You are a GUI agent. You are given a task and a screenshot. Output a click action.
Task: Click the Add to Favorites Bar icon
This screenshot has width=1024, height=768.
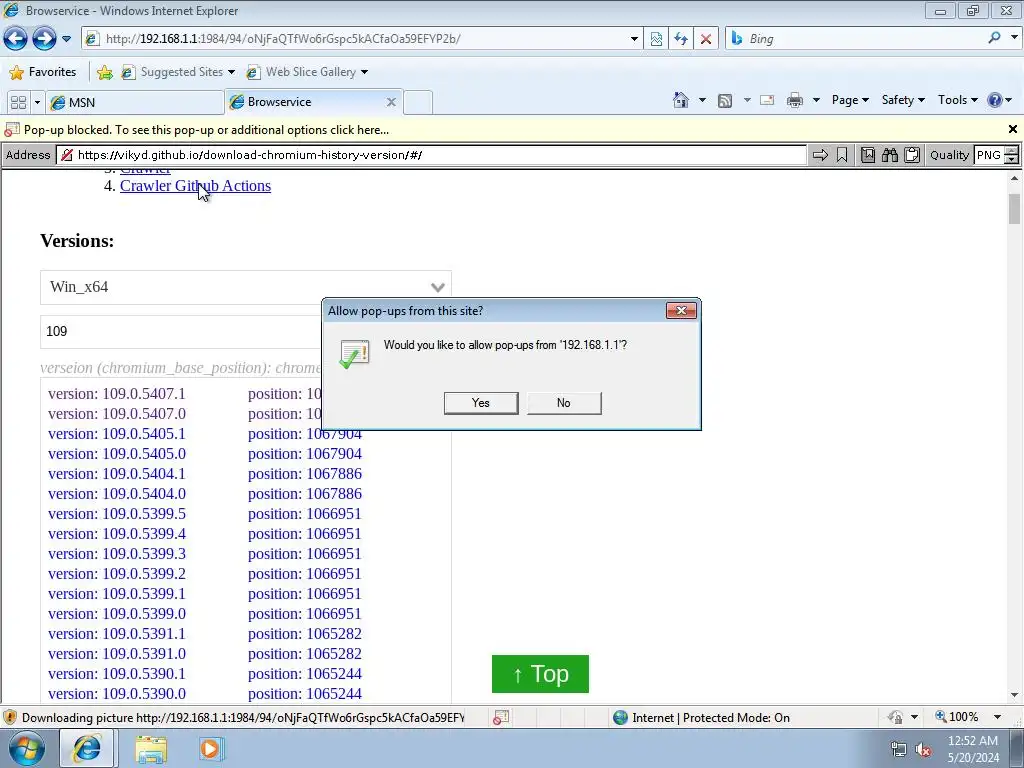pyautogui.click(x=104, y=72)
